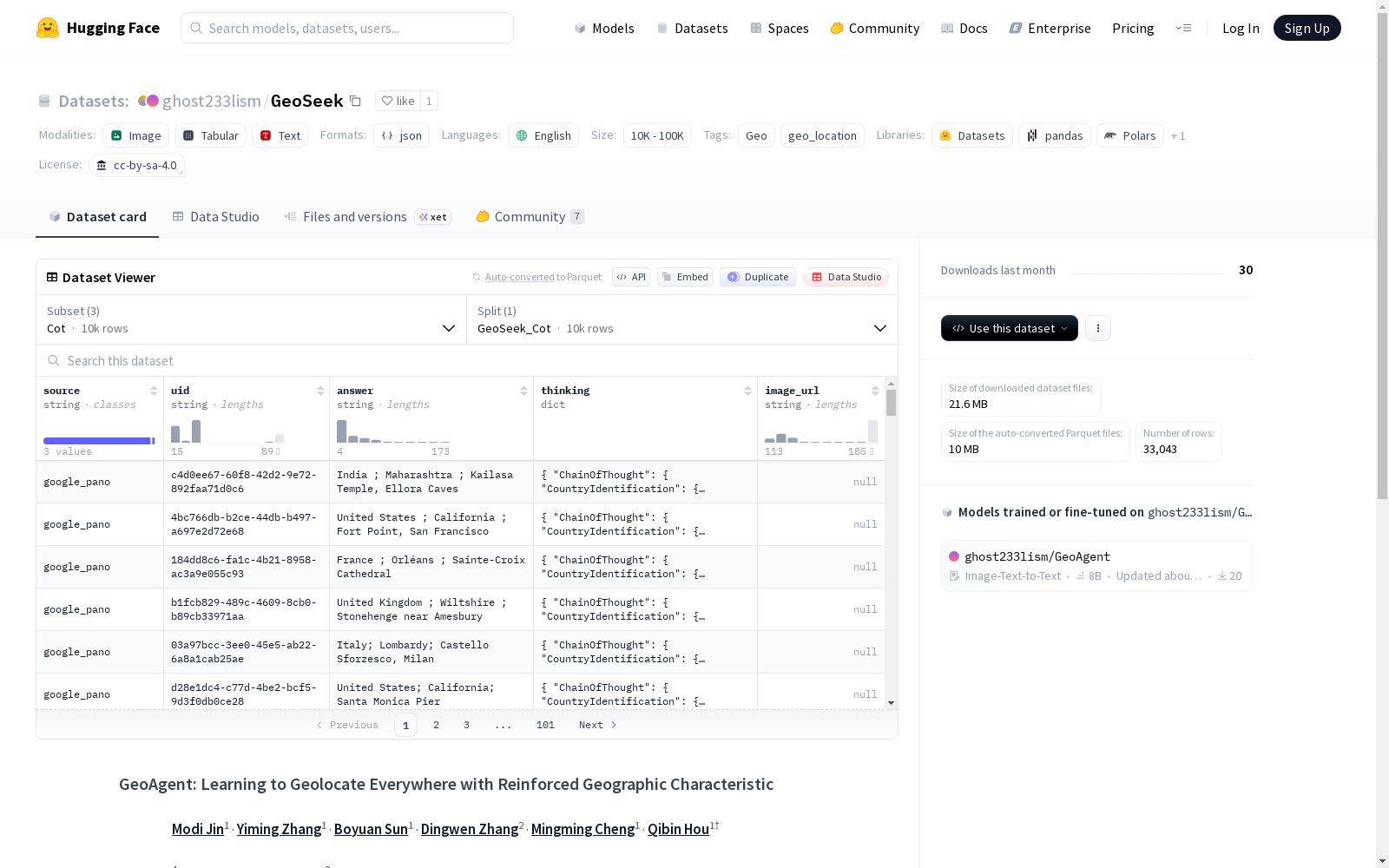Select the English language tag
This screenshot has width=1389, height=868.
[543, 135]
